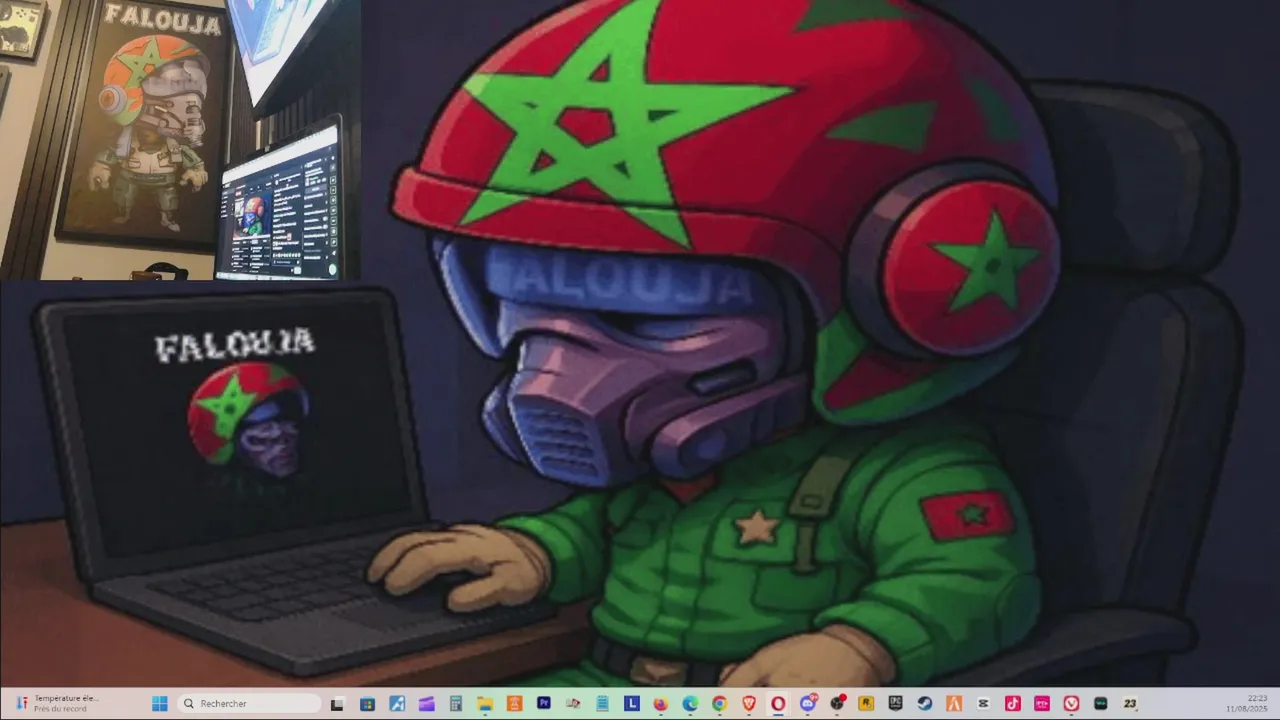1280x720 pixels.
Task: Open the Calculator app in taskbar
Action: point(456,703)
